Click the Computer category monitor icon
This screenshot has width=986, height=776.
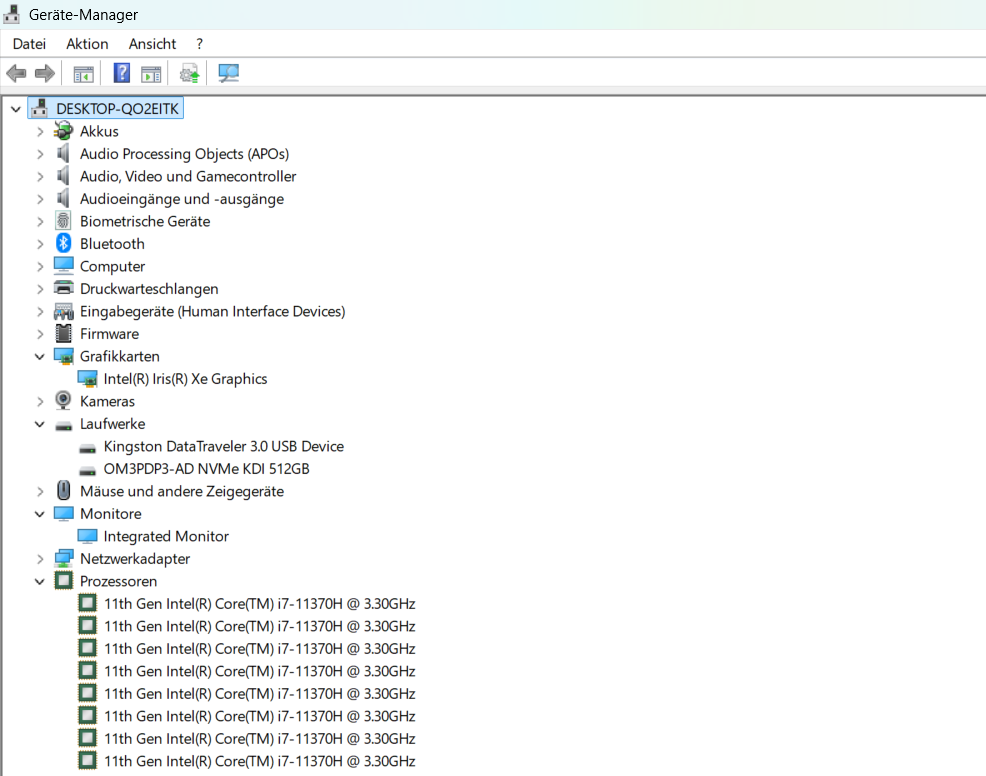coord(64,265)
